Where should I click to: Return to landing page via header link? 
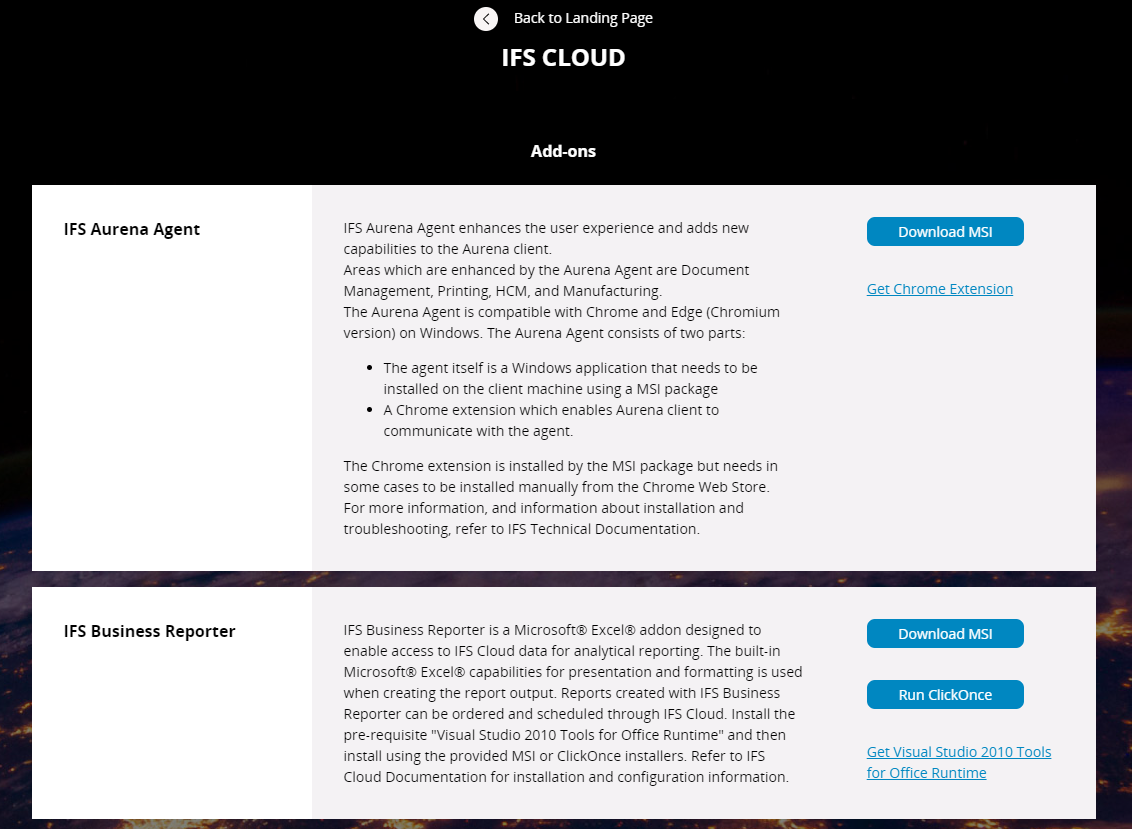(582, 18)
